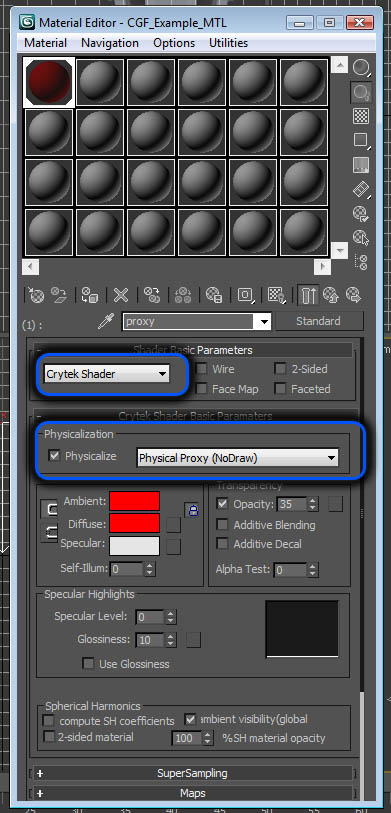Viewport: 391px width, 813px height.
Task: Check the 2-sided material checkbox
Action: [x=49, y=737]
